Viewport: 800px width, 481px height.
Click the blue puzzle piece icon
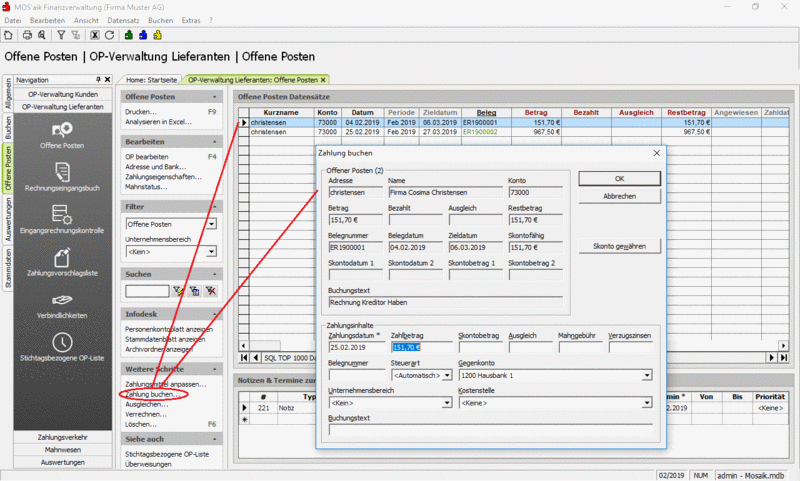pos(143,35)
